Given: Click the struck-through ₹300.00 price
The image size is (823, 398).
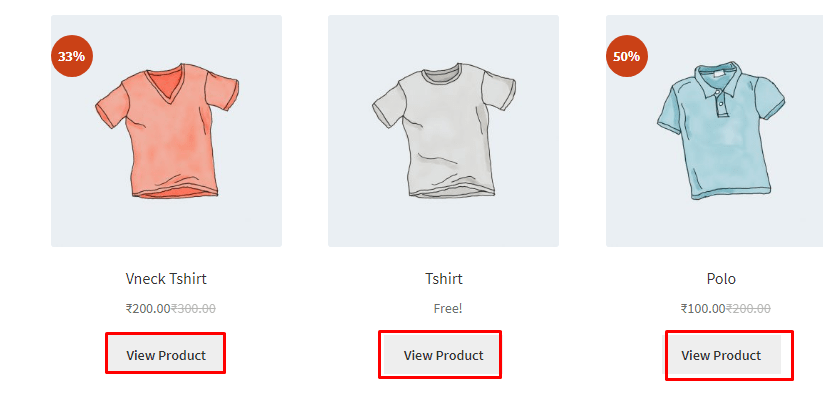Looking at the screenshot, I should tap(193, 308).
